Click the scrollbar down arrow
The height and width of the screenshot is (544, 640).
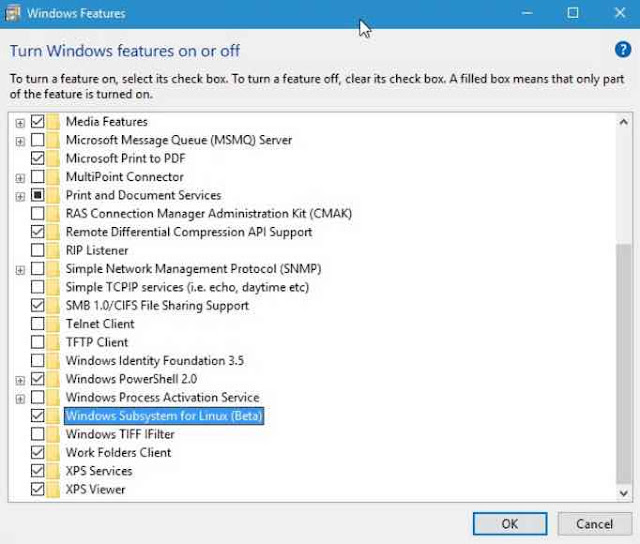tap(623, 493)
